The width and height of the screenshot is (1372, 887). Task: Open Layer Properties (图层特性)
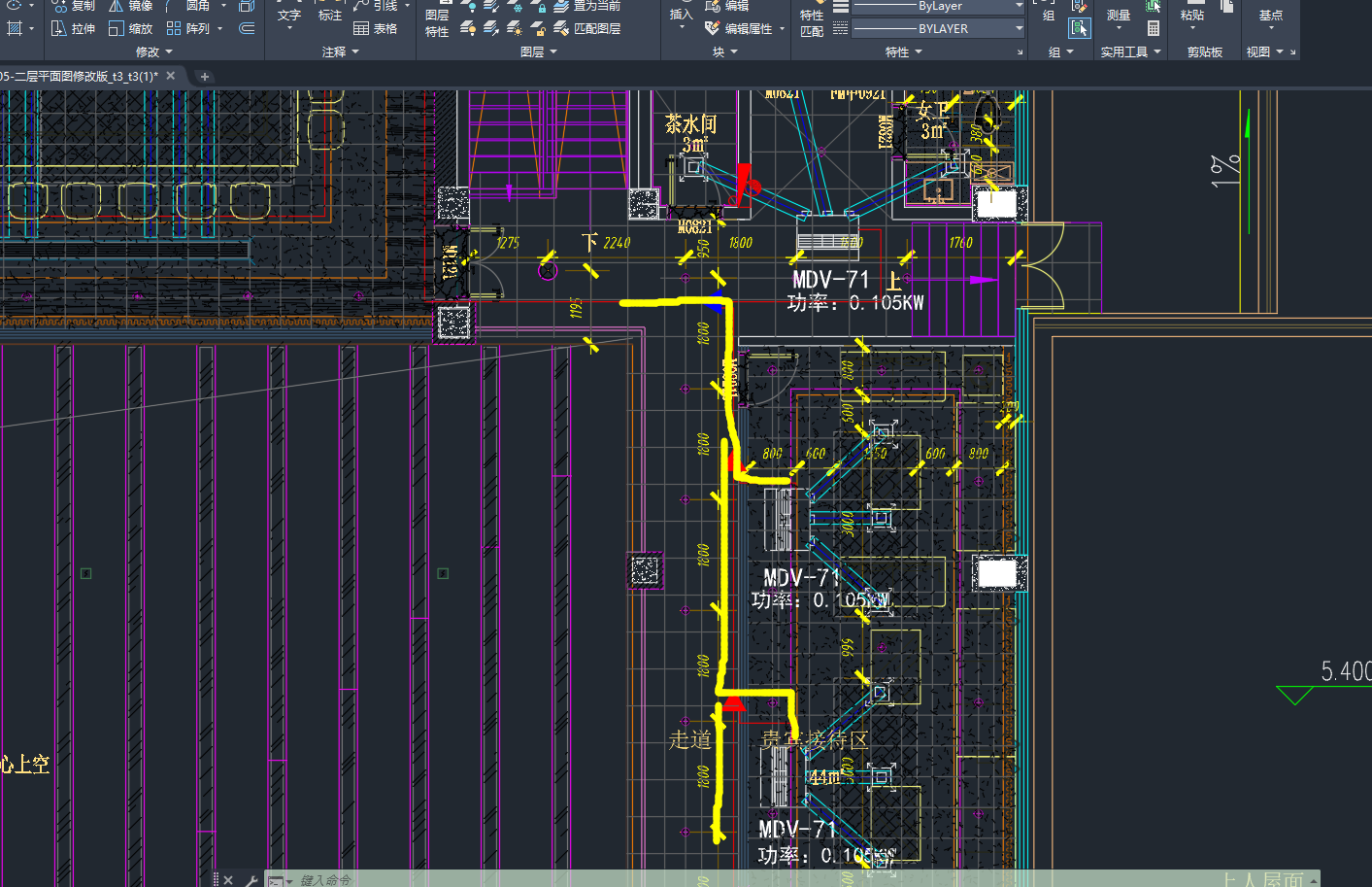pos(437,19)
